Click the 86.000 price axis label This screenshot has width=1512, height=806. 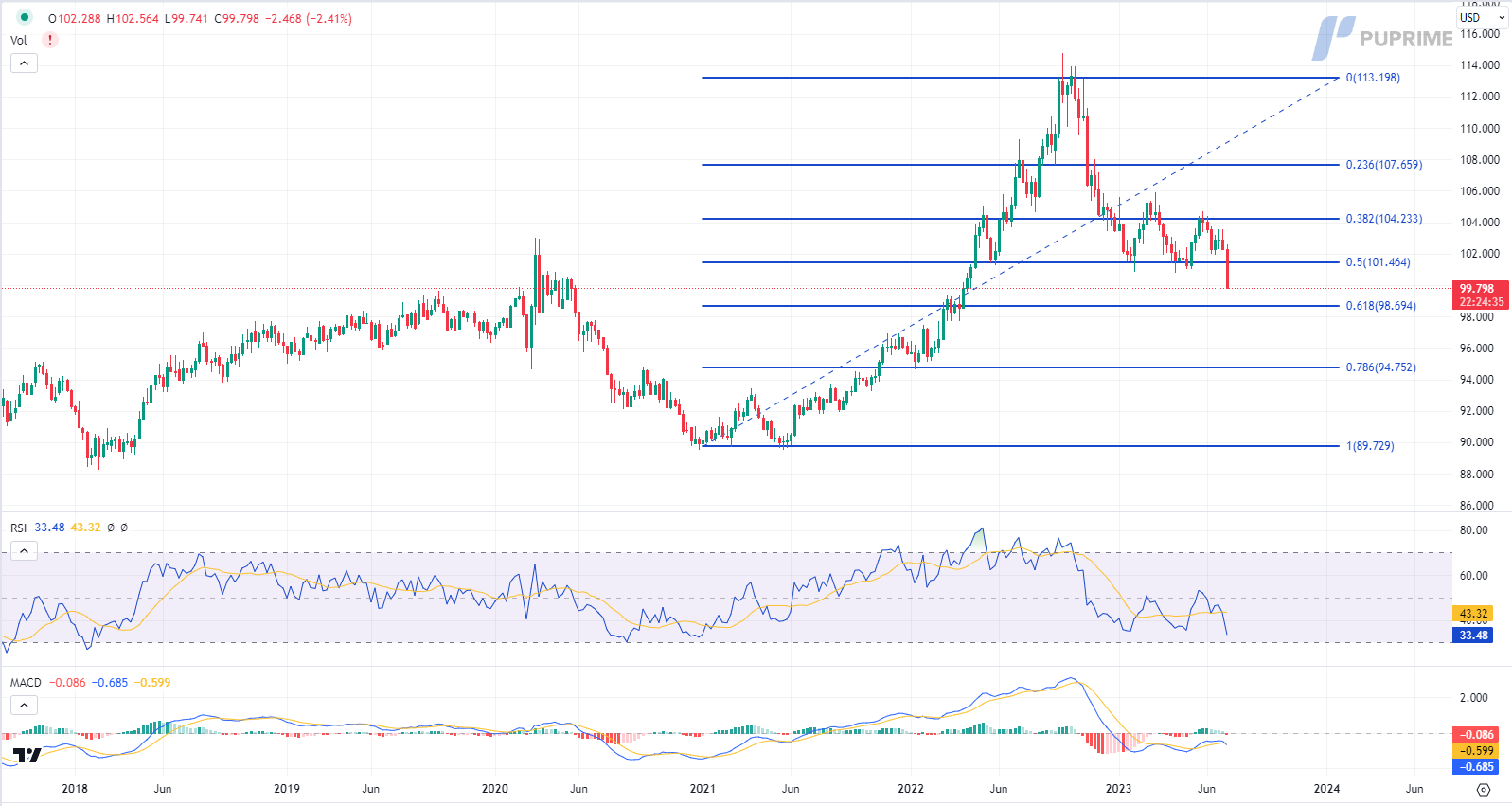(1477, 506)
